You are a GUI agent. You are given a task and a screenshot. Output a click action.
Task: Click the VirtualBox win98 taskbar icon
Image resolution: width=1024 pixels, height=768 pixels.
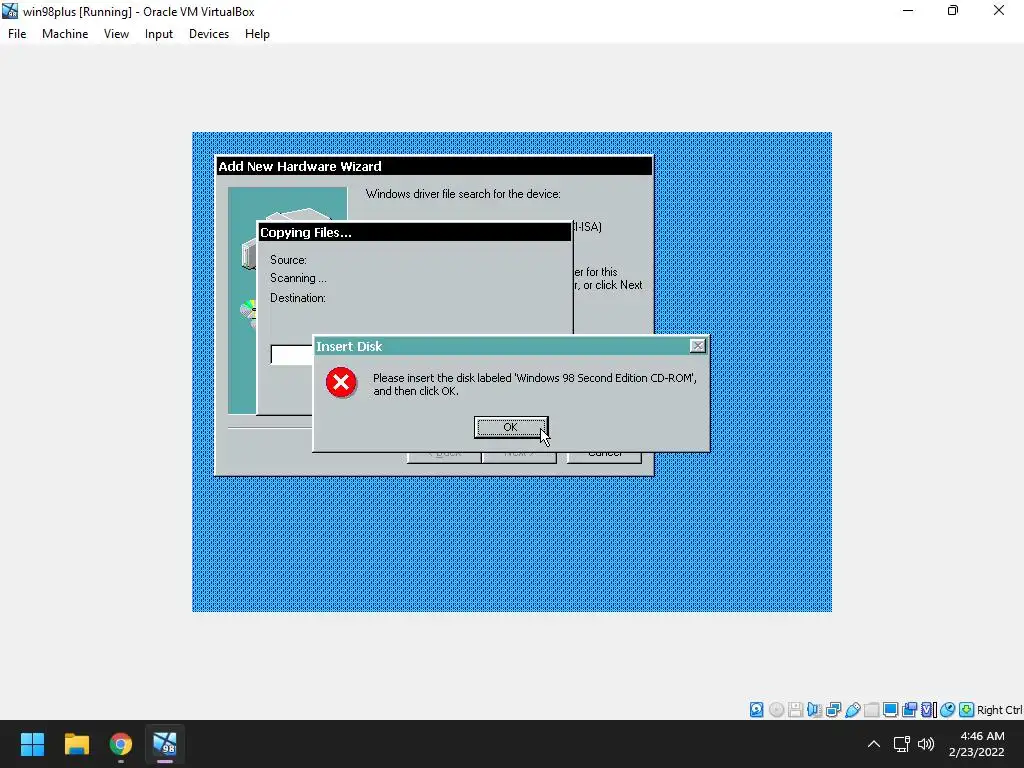pyautogui.click(x=165, y=744)
